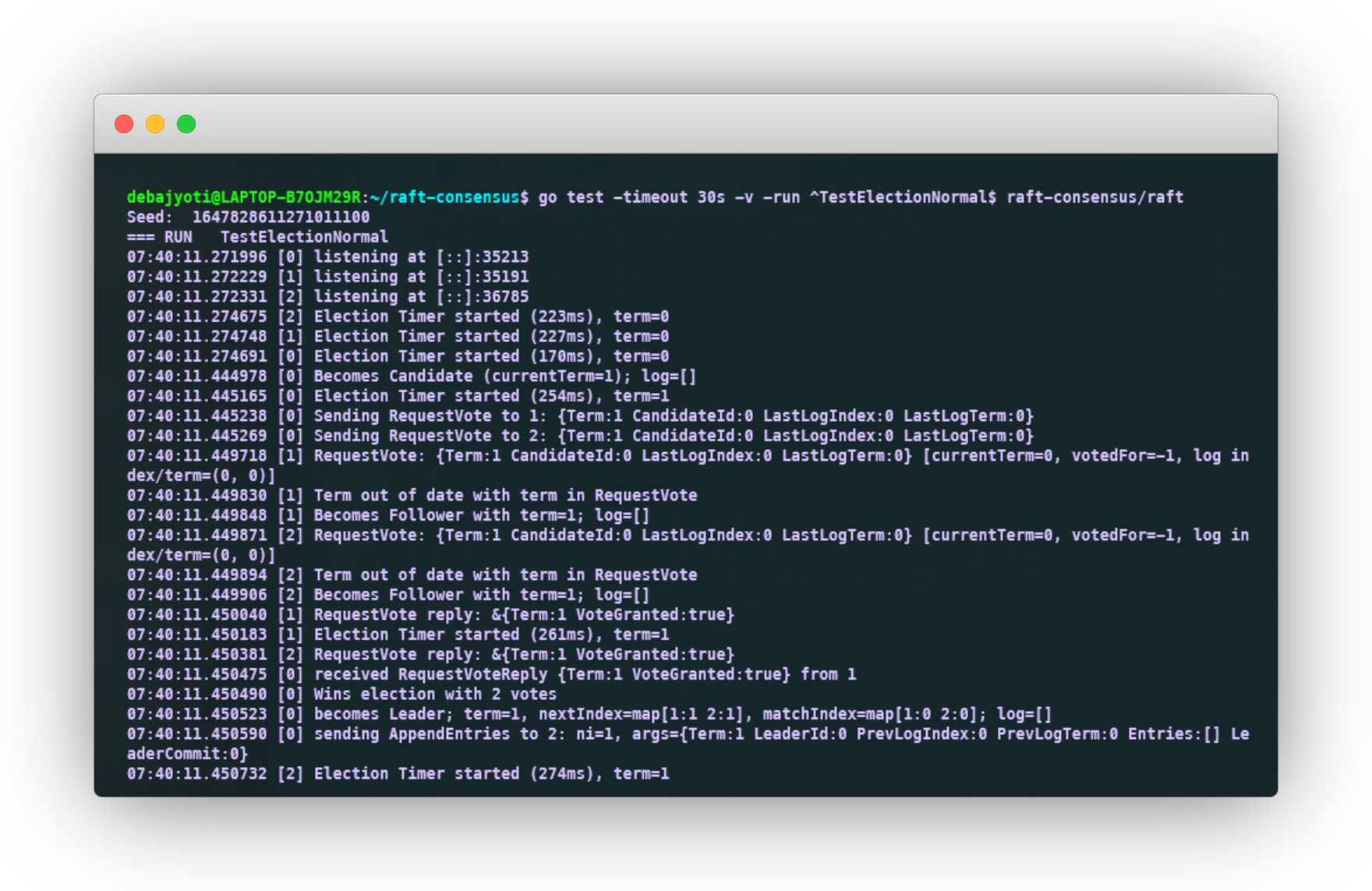Click 'Wins election with 2 votes' line
Image resolution: width=1372 pixels, height=891 pixels.
[x=342, y=694]
